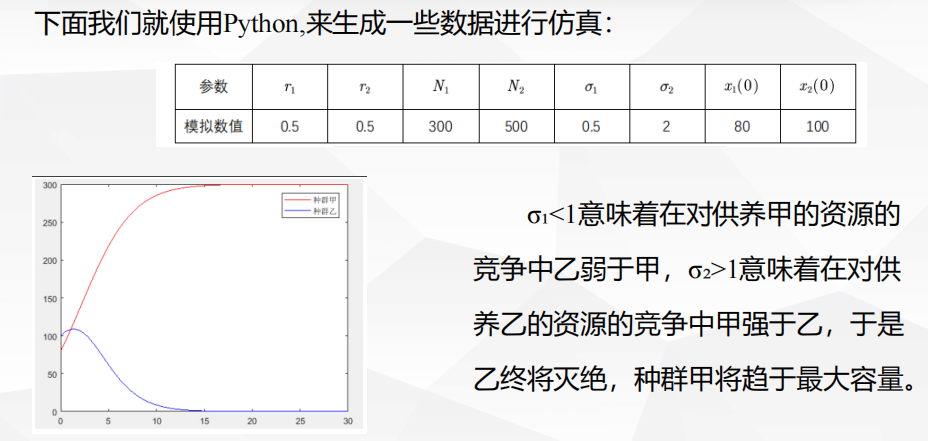
Task: Click the 30 tick on chart x-axis
Action: (348, 421)
